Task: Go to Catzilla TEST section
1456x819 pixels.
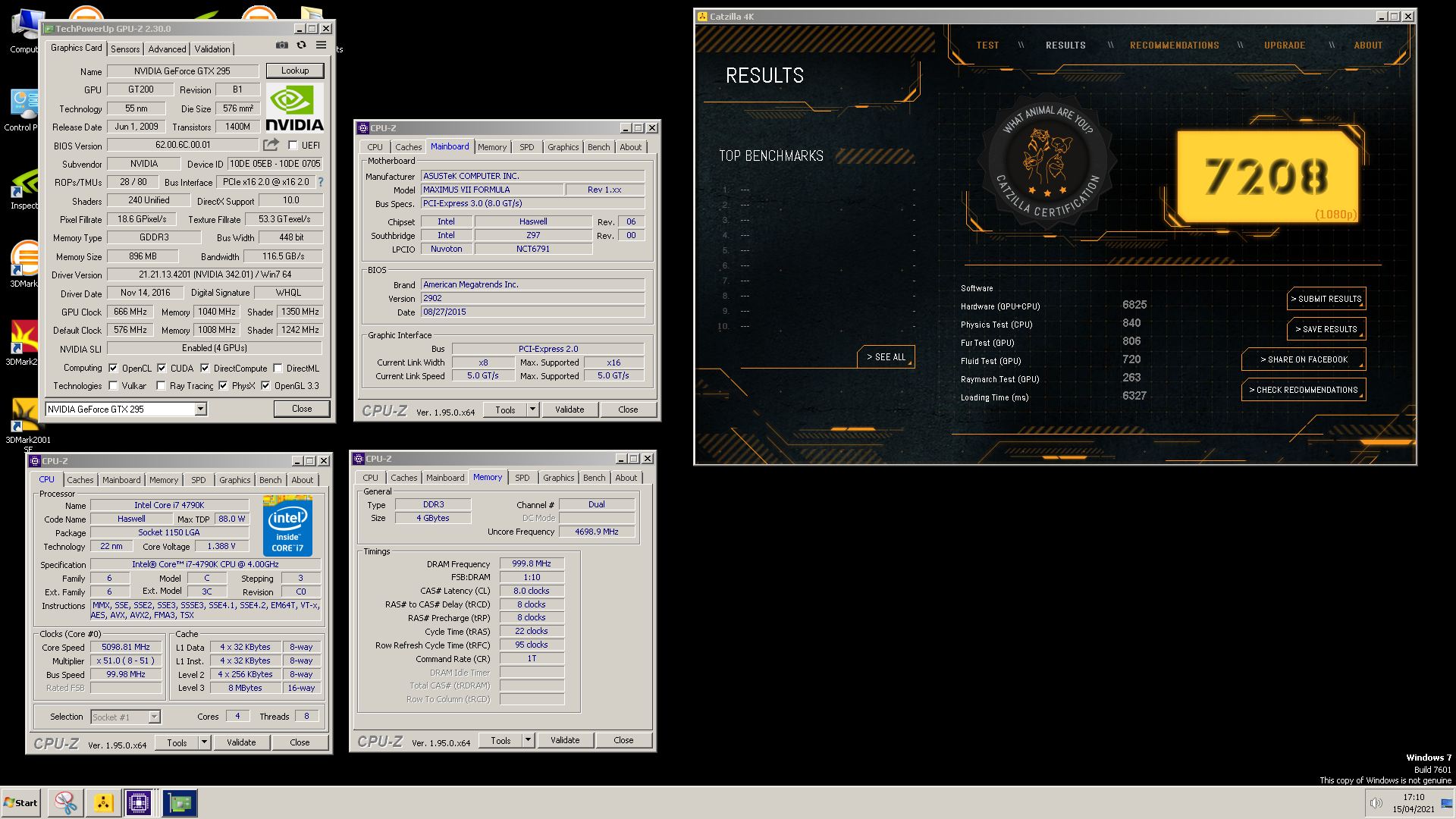Action: coord(987,45)
